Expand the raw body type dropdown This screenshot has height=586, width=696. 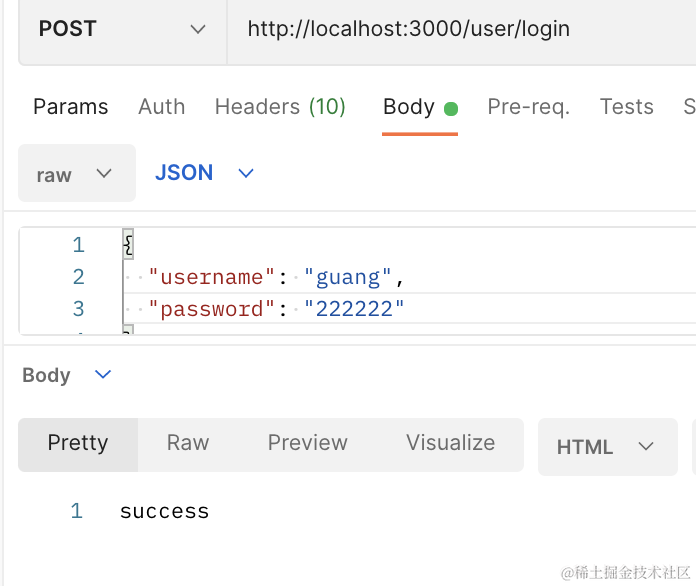point(76,174)
